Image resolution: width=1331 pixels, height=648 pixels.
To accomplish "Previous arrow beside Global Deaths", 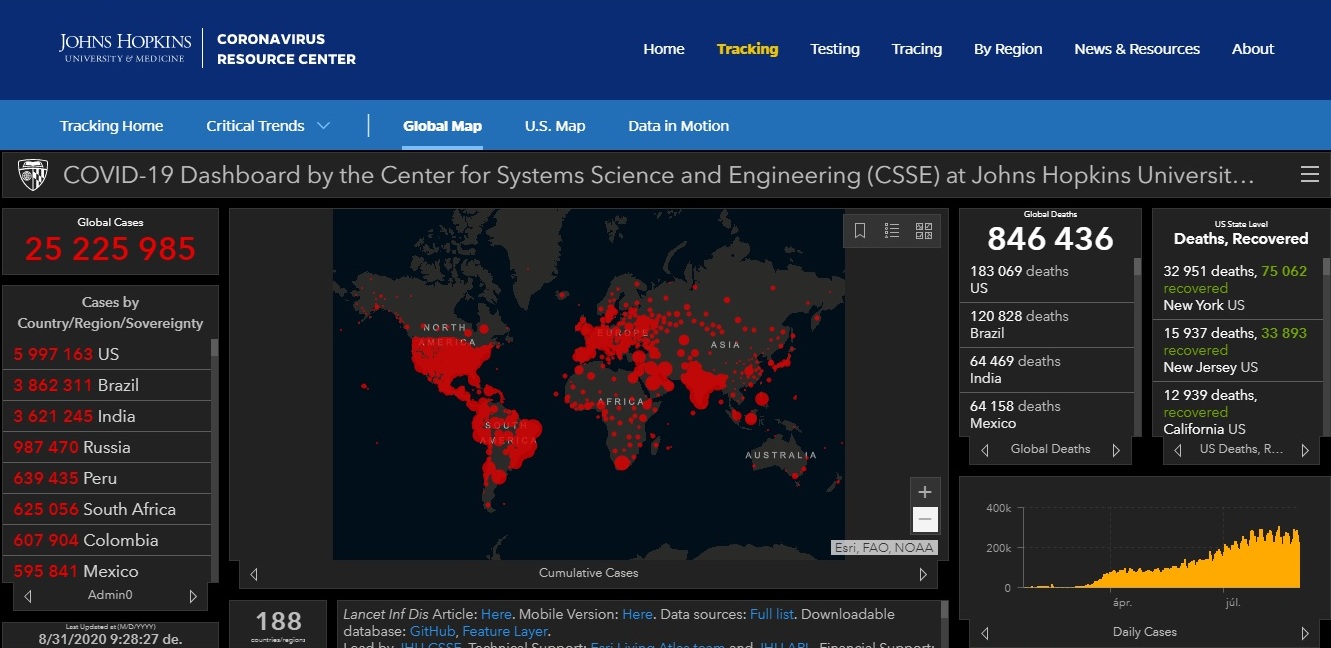I will click(x=985, y=450).
